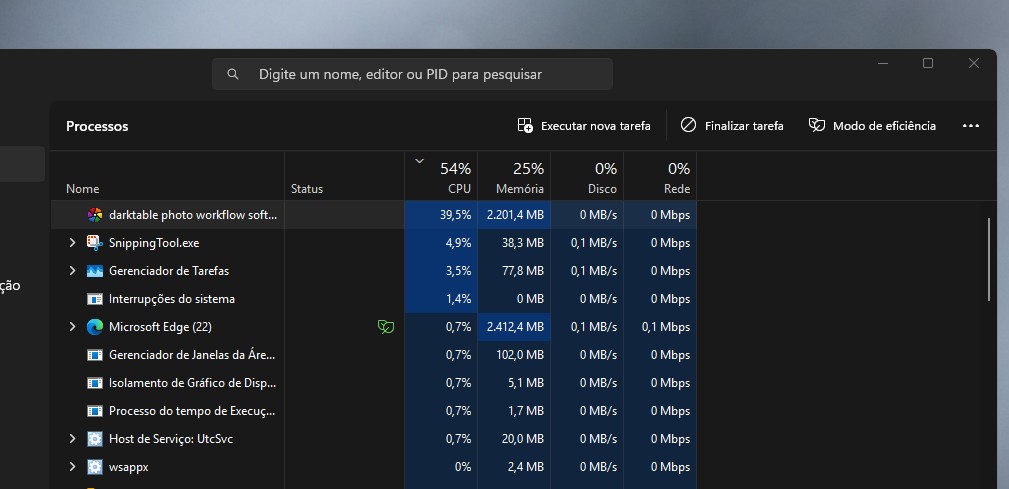Expand the Microsoft Edge (22) process group
Viewport: 1009px width, 489px height.
pos(72,327)
